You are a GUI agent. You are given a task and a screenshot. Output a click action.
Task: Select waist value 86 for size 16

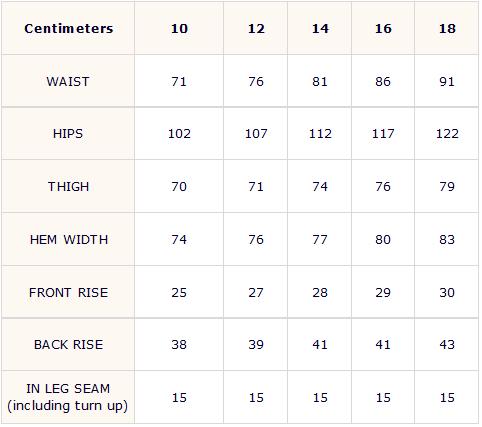click(383, 82)
